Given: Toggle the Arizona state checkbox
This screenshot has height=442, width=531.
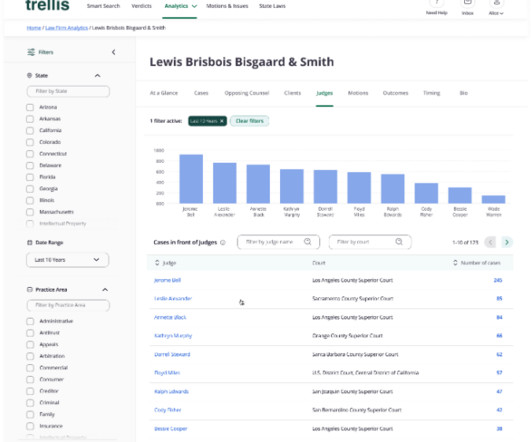Looking at the screenshot, I should coord(30,107).
